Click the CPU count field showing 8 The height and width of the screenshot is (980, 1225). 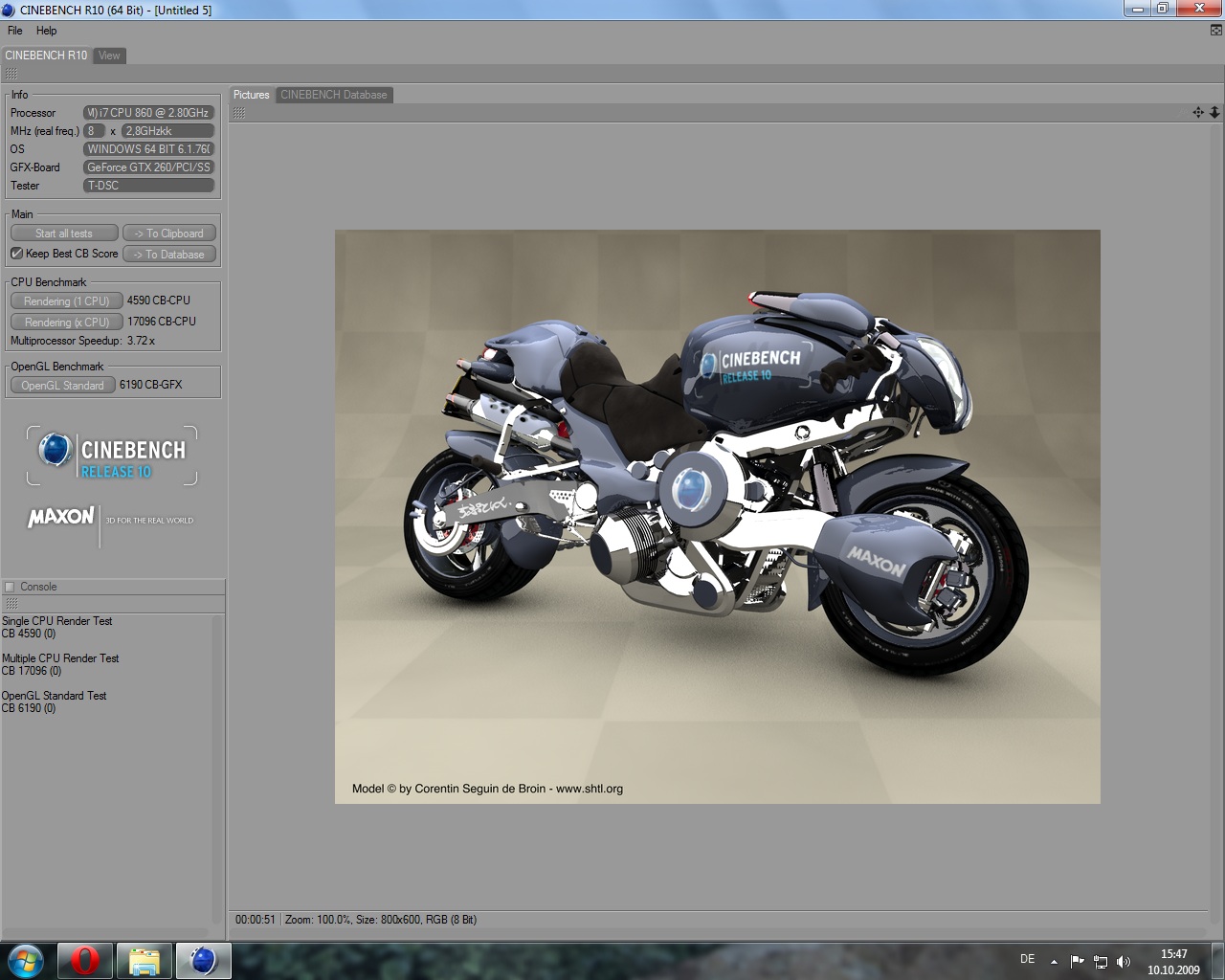(x=94, y=131)
